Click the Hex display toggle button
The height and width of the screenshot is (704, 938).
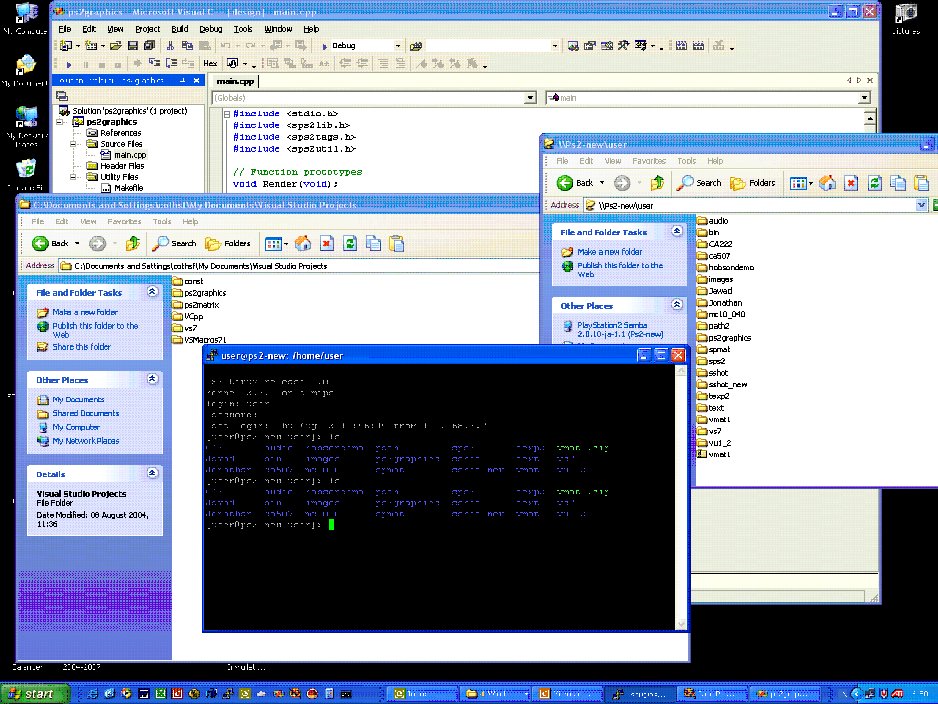[x=210, y=63]
